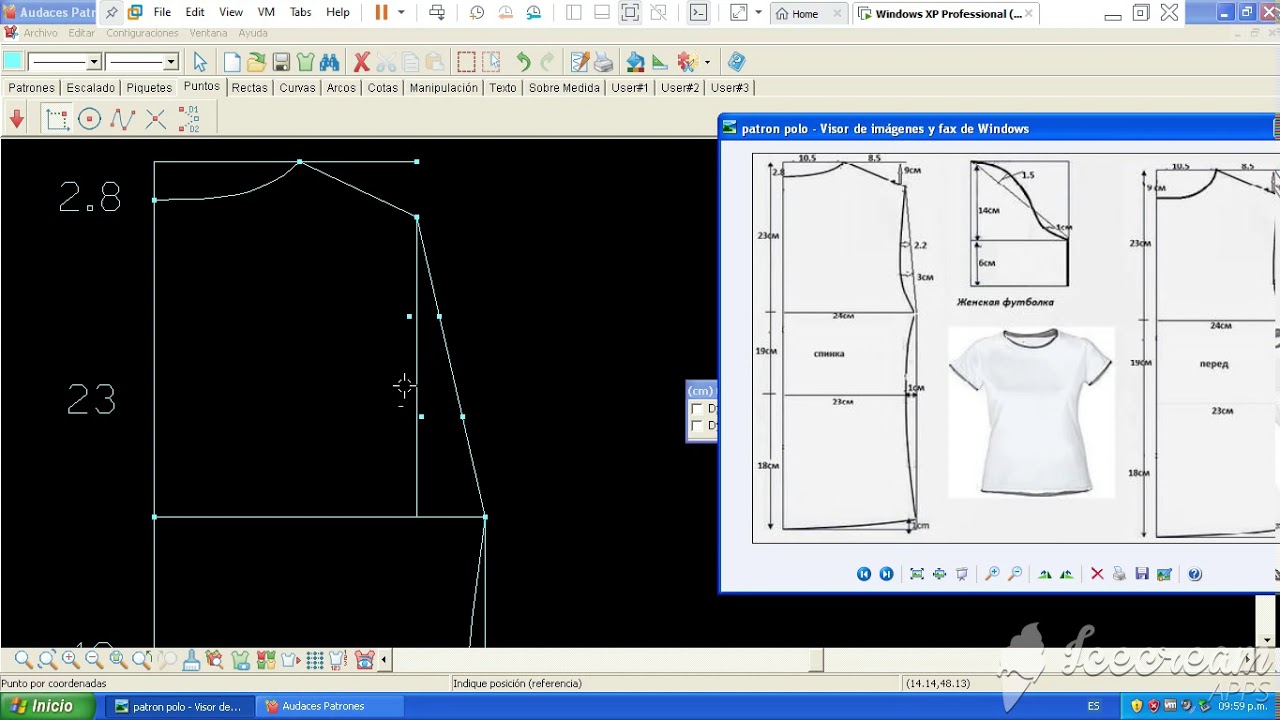This screenshot has width=1280, height=720.
Task: Click the horizontal scrollbar left arrow
Action: pyautogui.click(x=384, y=660)
